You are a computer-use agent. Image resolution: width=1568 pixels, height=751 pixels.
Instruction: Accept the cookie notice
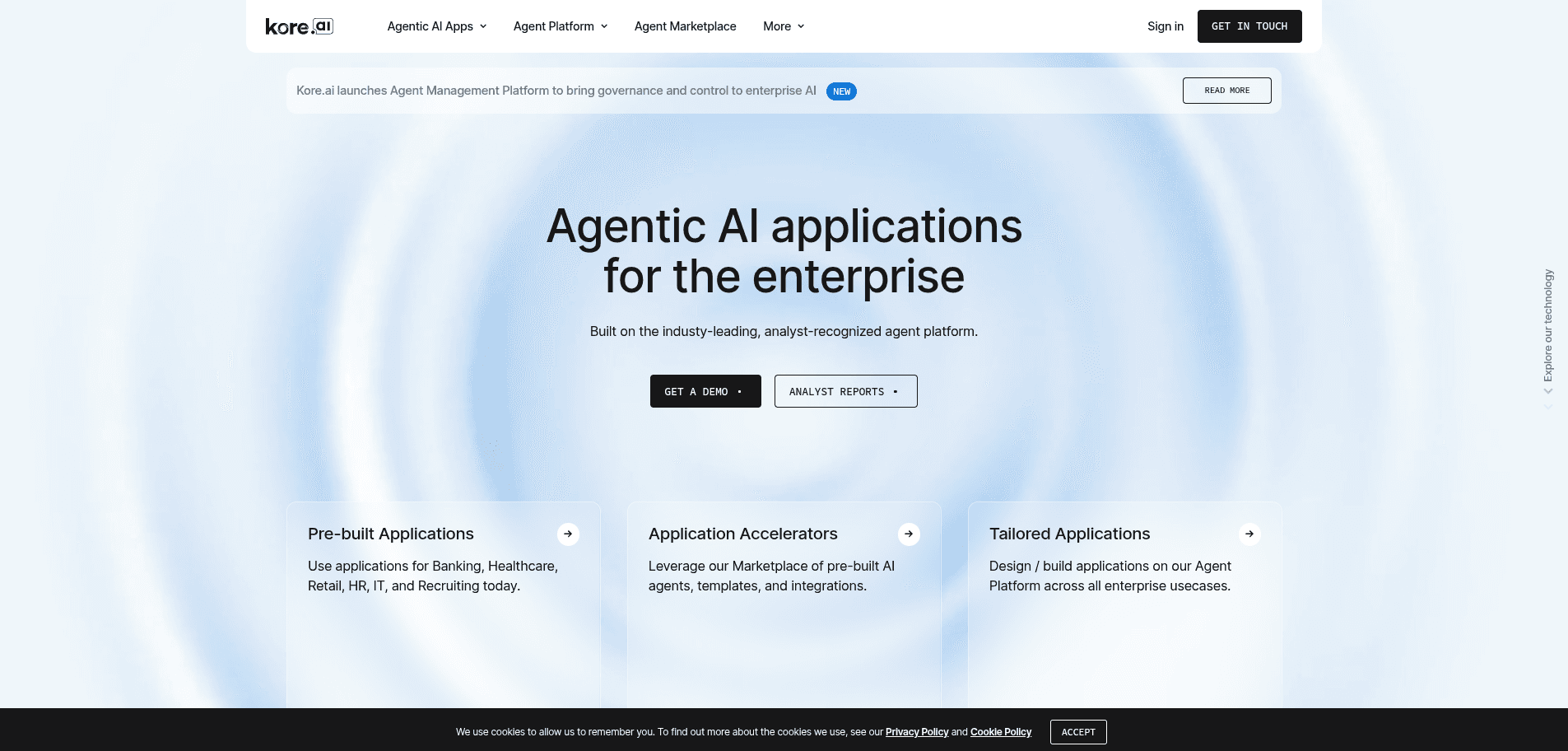1077,731
